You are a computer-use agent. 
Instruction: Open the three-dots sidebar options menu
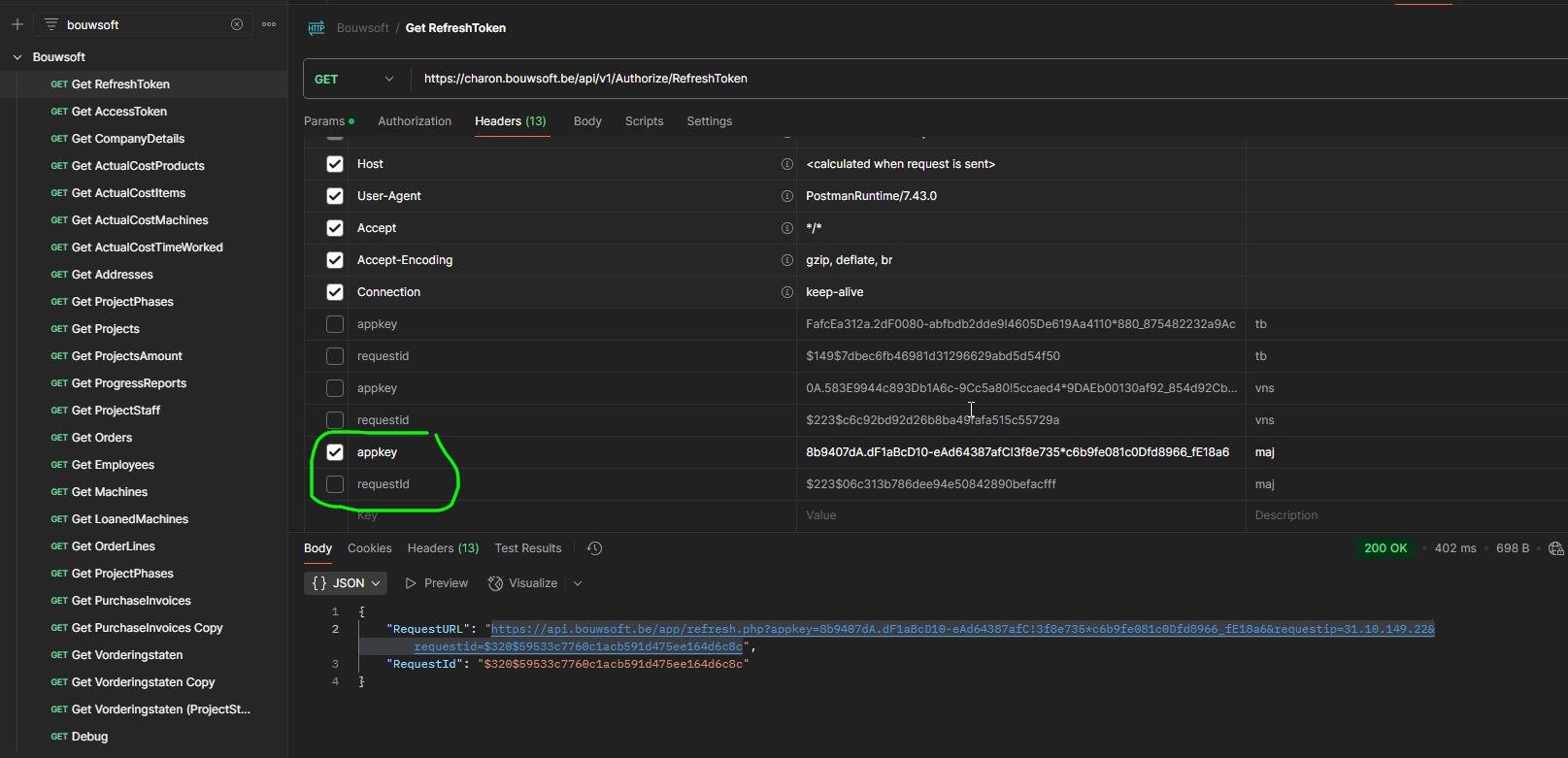[269, 24]
